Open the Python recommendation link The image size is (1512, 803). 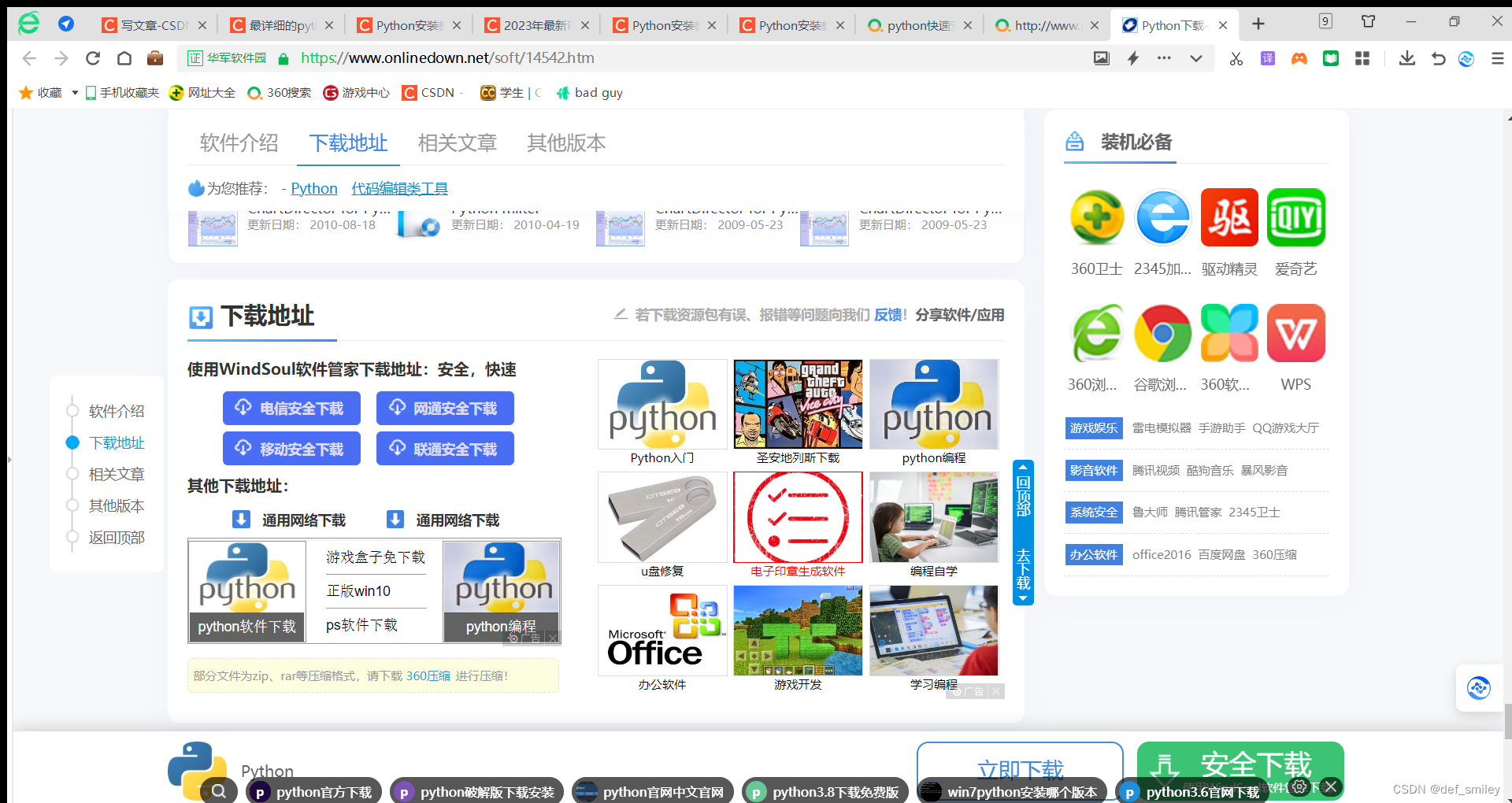point(314,189)
